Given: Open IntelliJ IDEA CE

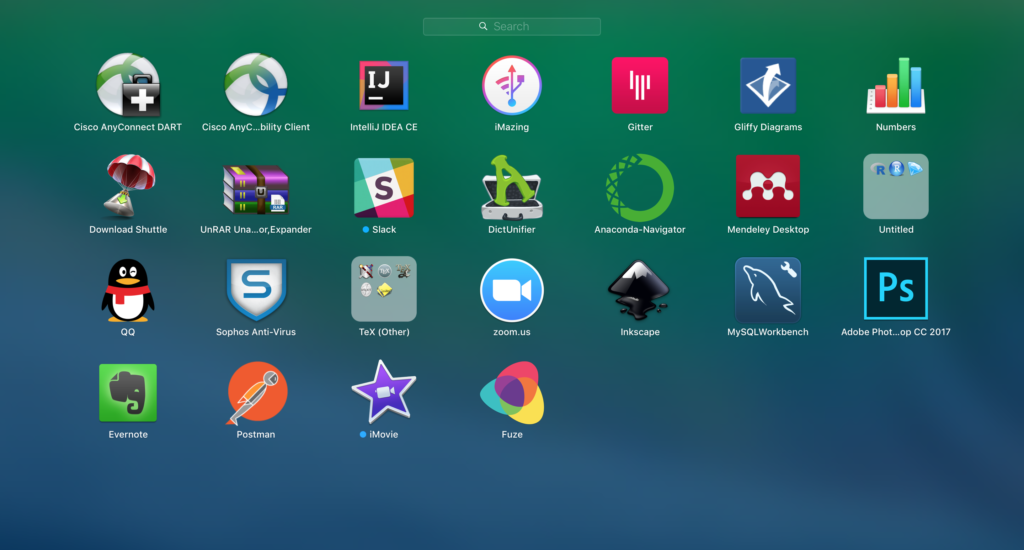Looking at the screenshot, I should 384,86.
